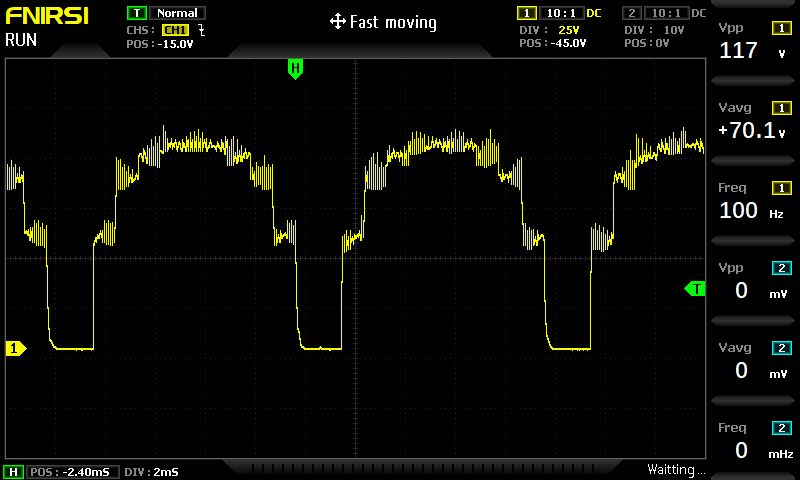
Task: Click the Vpp 117 V measurement
Action: (753, 50)
